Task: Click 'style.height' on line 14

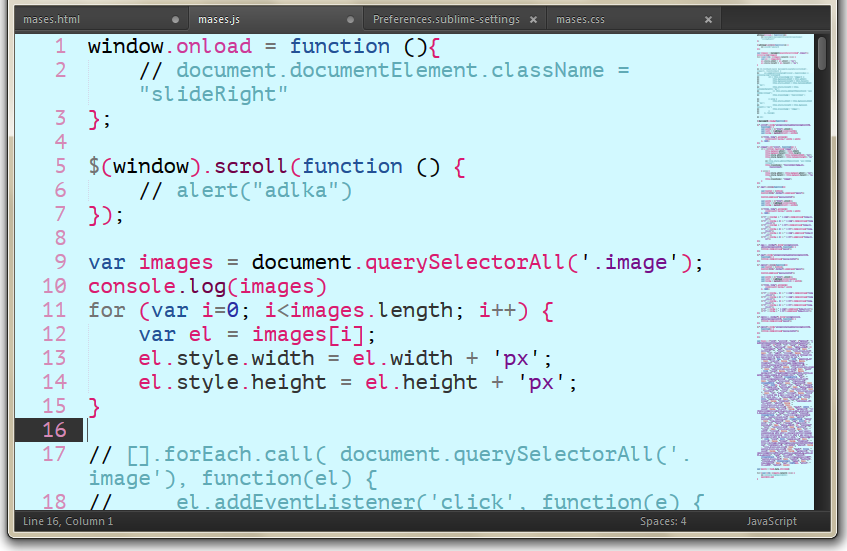Action: [252, 382]
